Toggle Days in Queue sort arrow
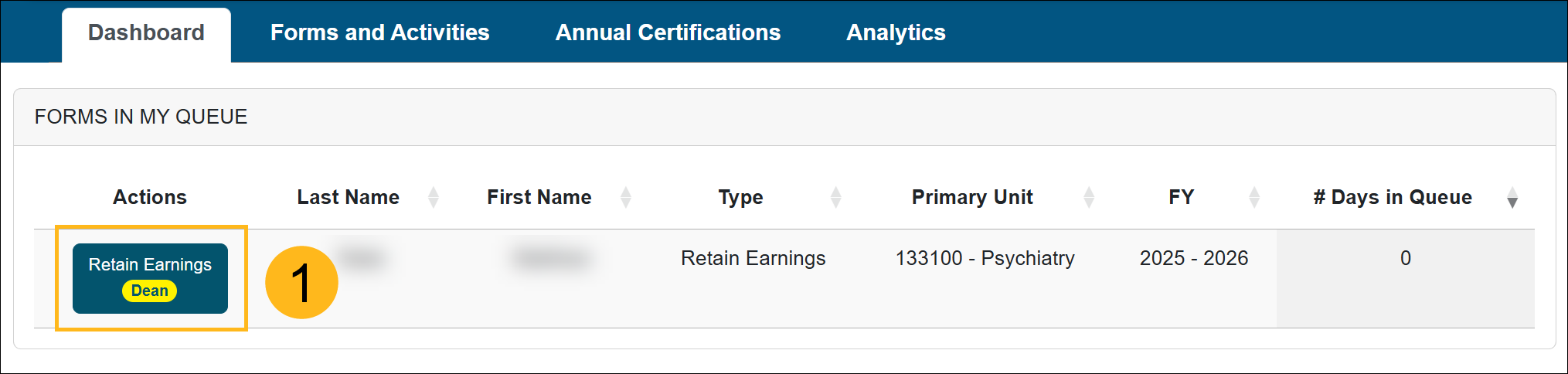1568x374 pixels. point(1512,199)
